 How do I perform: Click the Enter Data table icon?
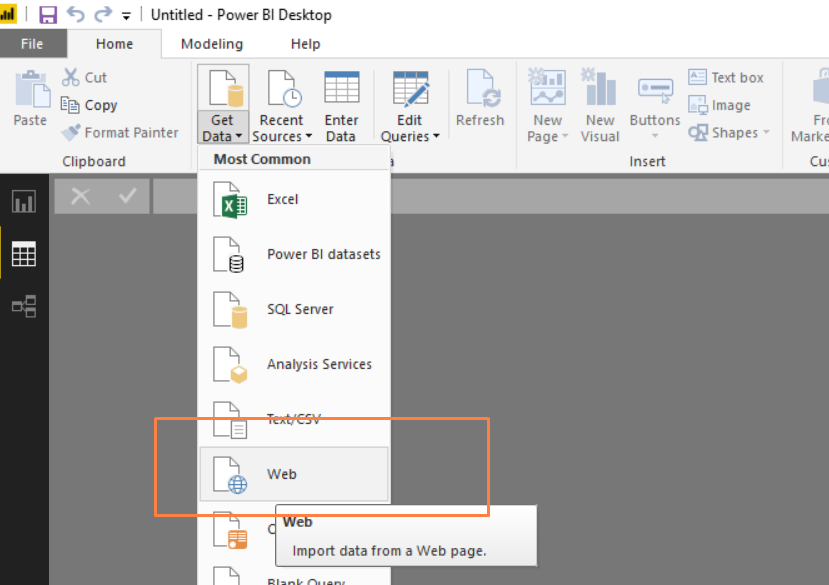click(342, 87)
